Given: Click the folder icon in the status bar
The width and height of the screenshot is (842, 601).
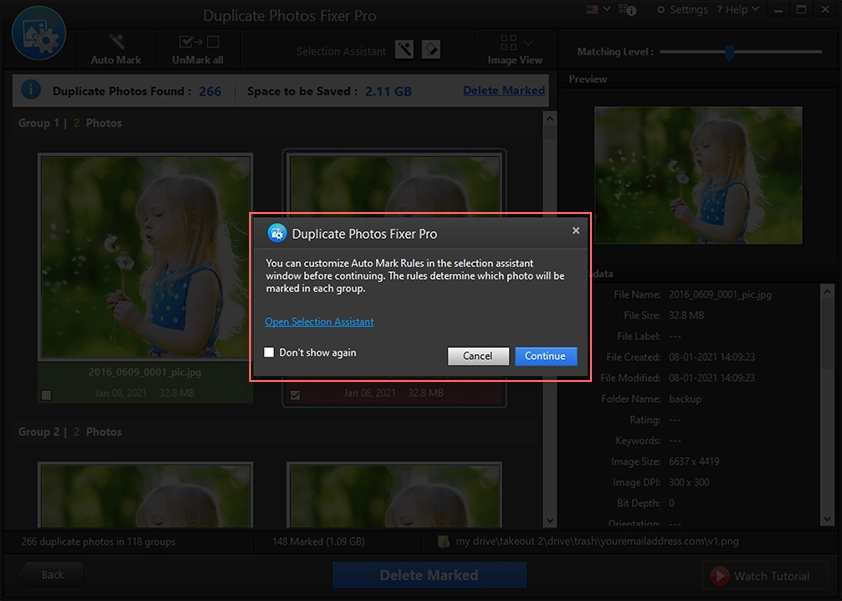Looking at the screenshot, I should (x=444, y=541).
